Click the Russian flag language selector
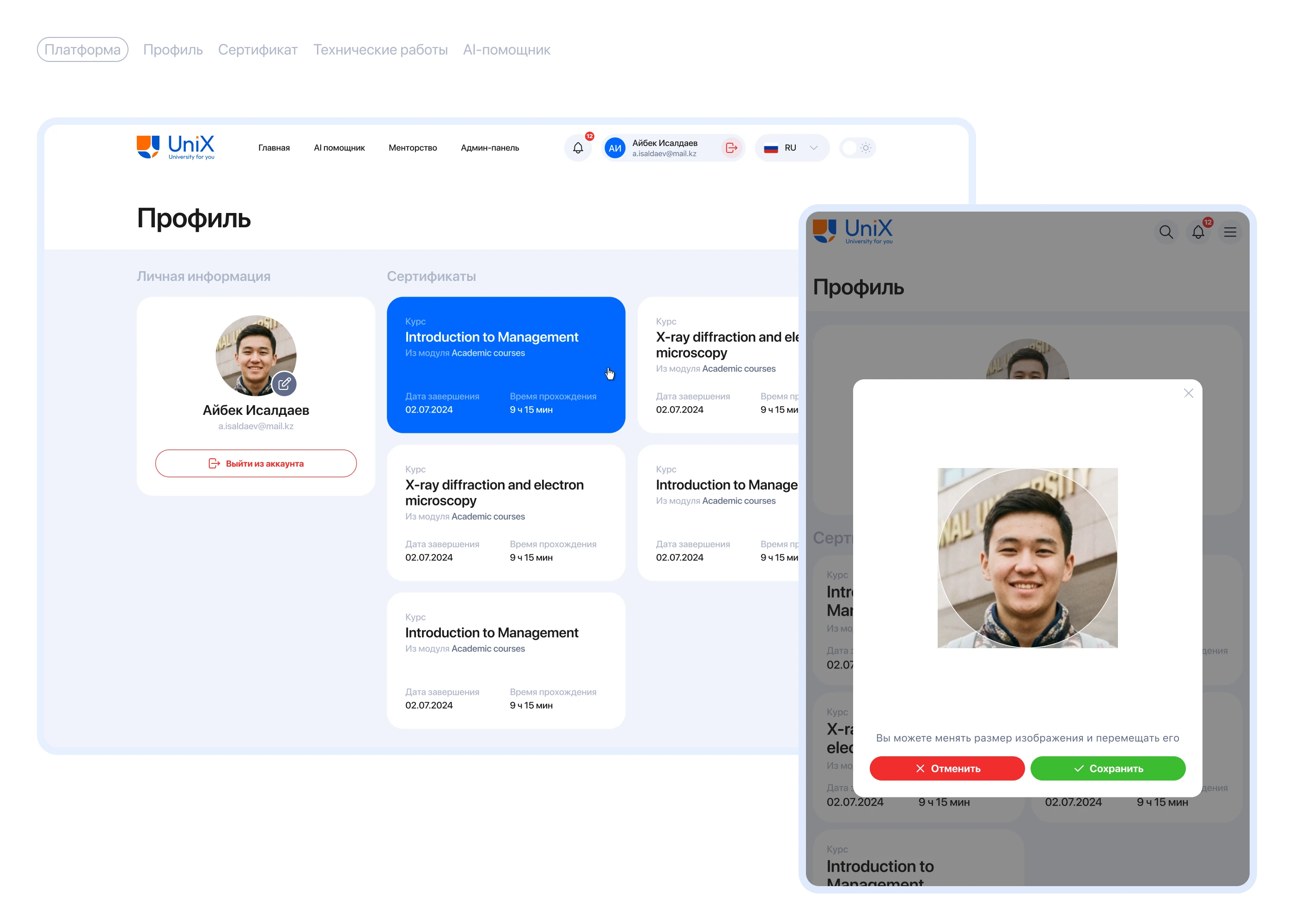The image size is (1294, 924). coord(771,148)
